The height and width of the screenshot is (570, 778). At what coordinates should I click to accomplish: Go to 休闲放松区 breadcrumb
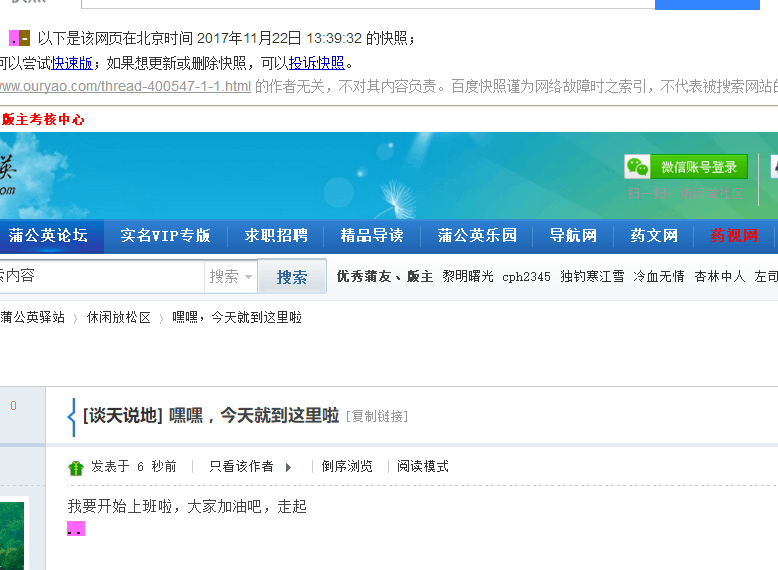point(119,317)
